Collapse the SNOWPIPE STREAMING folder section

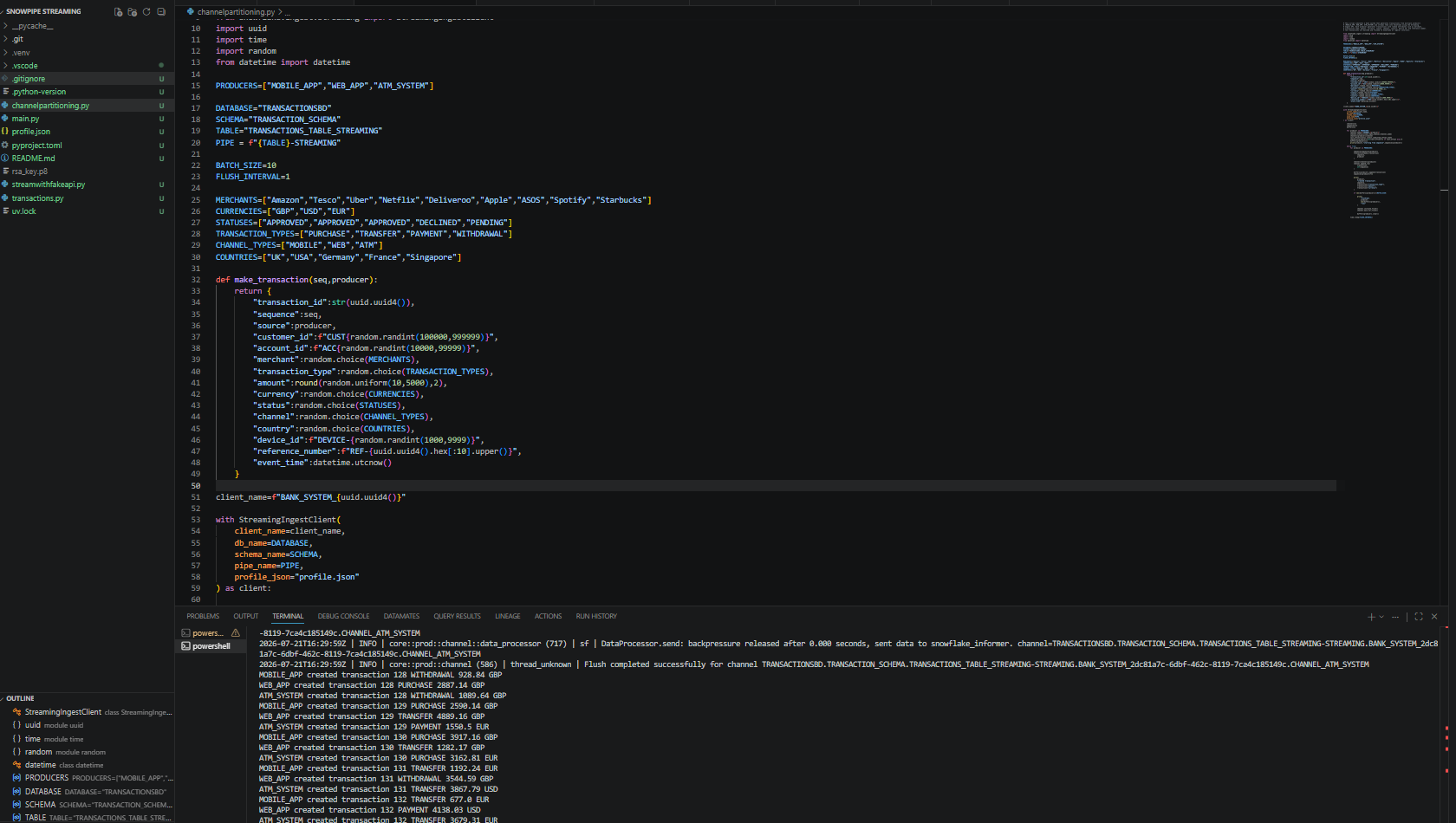[x=43, y=11]
